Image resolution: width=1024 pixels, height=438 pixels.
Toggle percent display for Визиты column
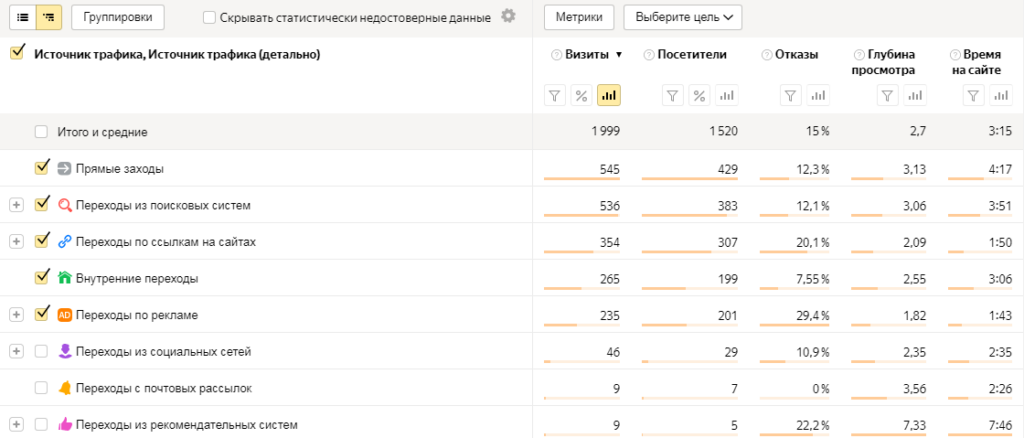pos(581,95)
